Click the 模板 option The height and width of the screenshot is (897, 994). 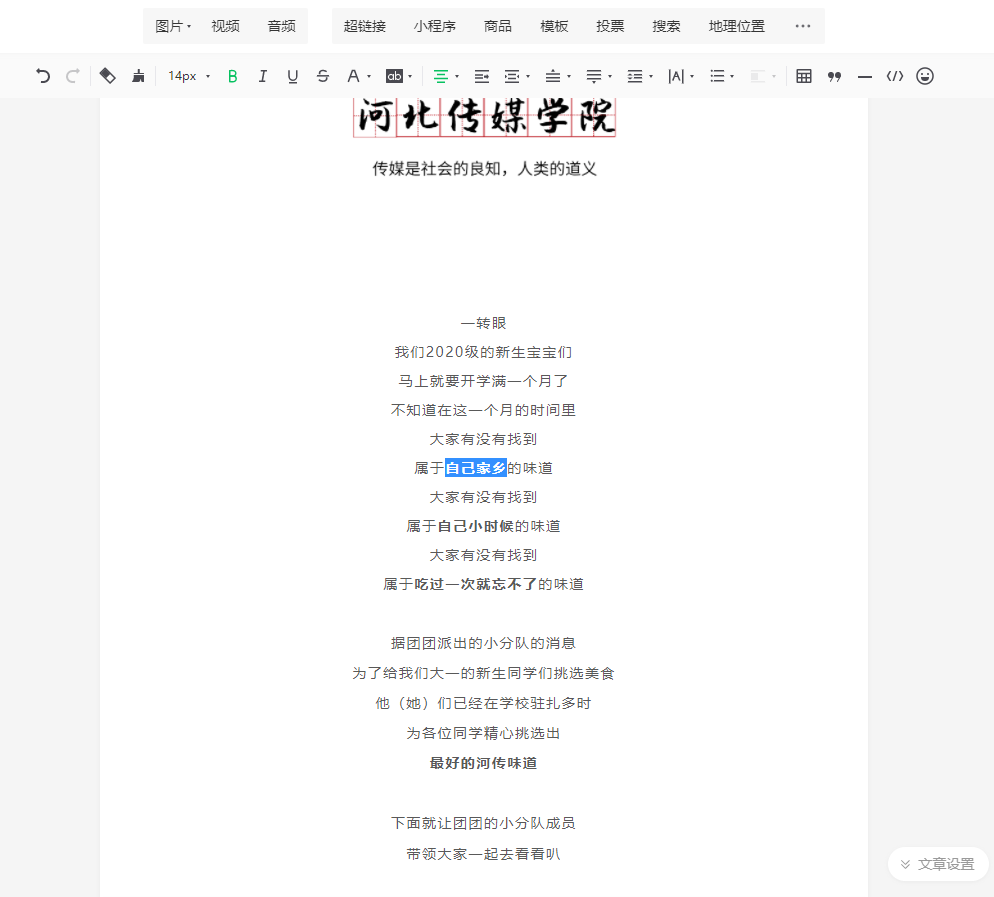tap(554, 26)
